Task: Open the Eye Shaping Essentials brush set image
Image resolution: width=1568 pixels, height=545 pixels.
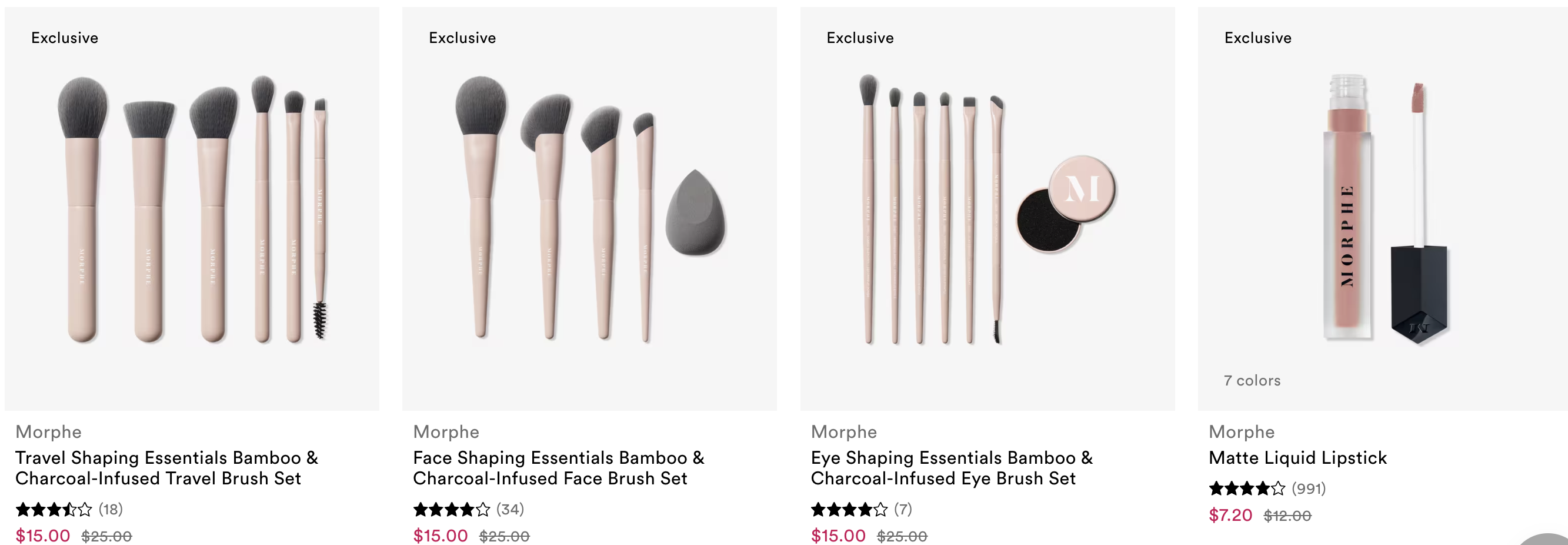Action: click(987, 209)
